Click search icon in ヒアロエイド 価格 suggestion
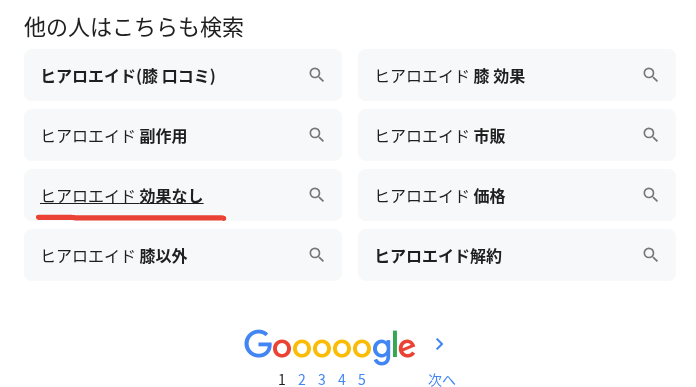Screen dimensions: 696x387 [x=651, y=195]
